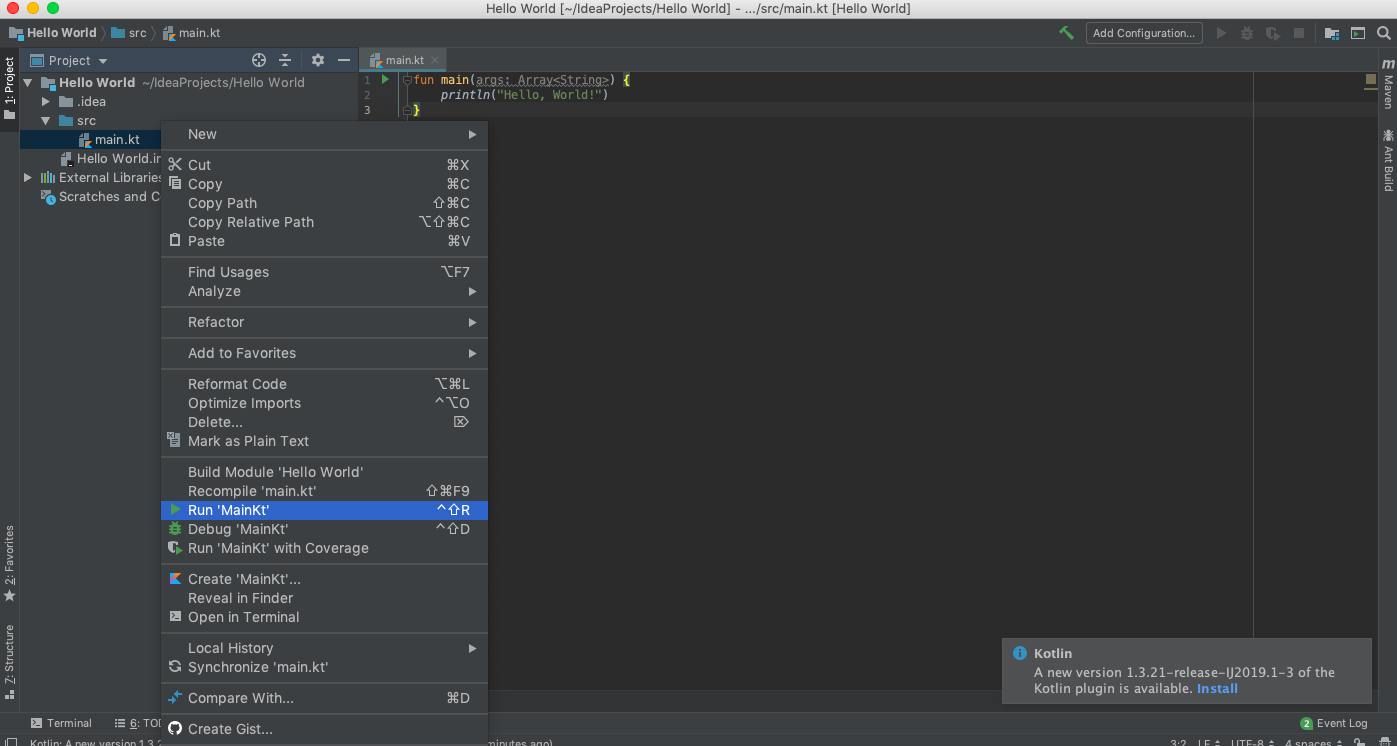Choose Cut in context menu
Viewport: 1397px width, 746px height.
324,165
